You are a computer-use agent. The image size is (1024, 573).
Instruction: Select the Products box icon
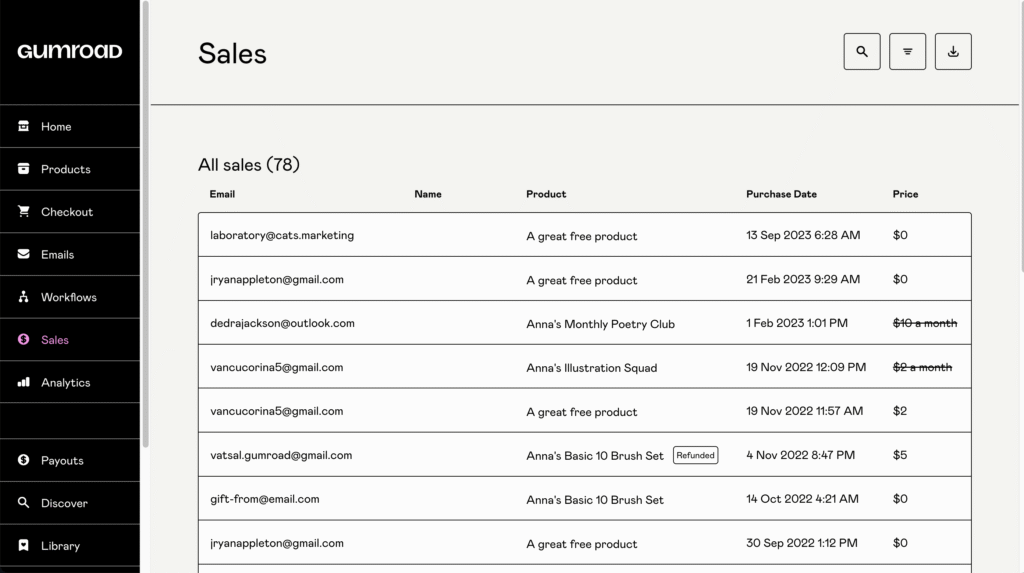pos(24,169)
